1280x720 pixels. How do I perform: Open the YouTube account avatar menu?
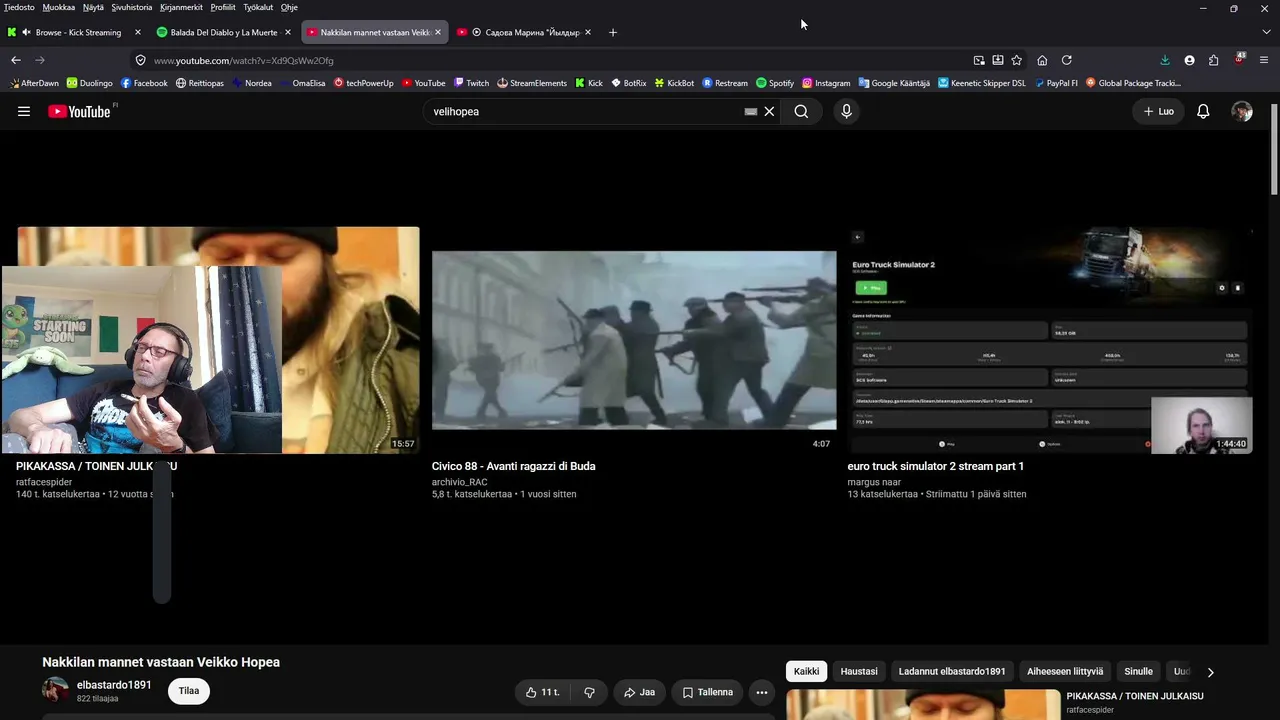(x=1242, y=112)
